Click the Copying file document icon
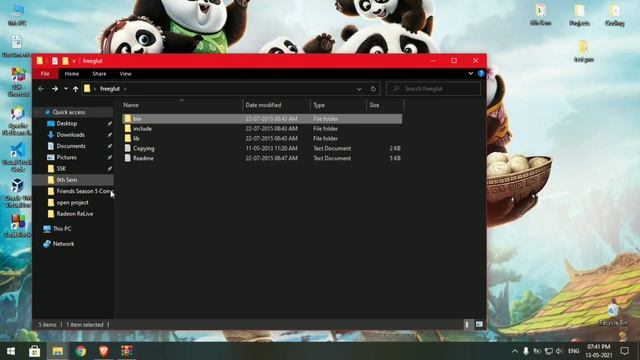The width and height of the screenshot is (640, 360). click(128, 148)
